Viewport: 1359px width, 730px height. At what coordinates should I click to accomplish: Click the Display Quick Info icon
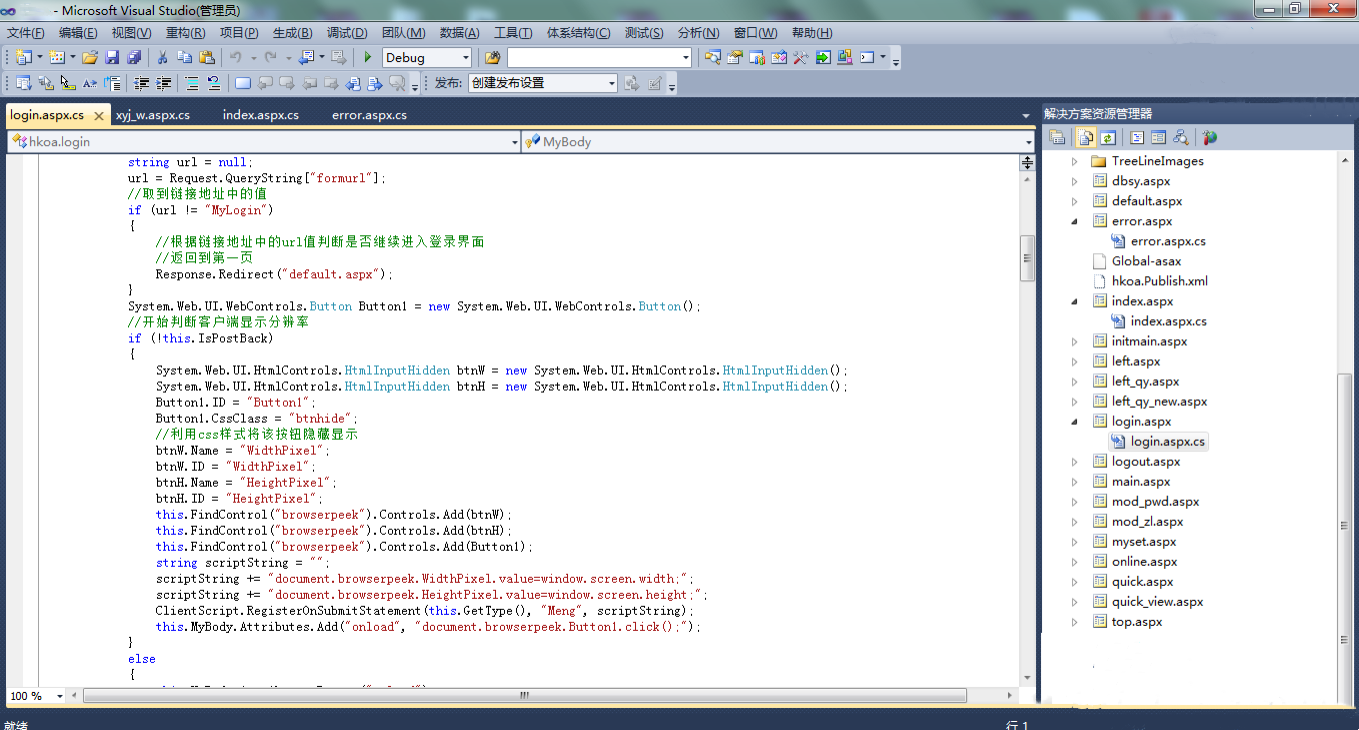(x=67, y=83)
